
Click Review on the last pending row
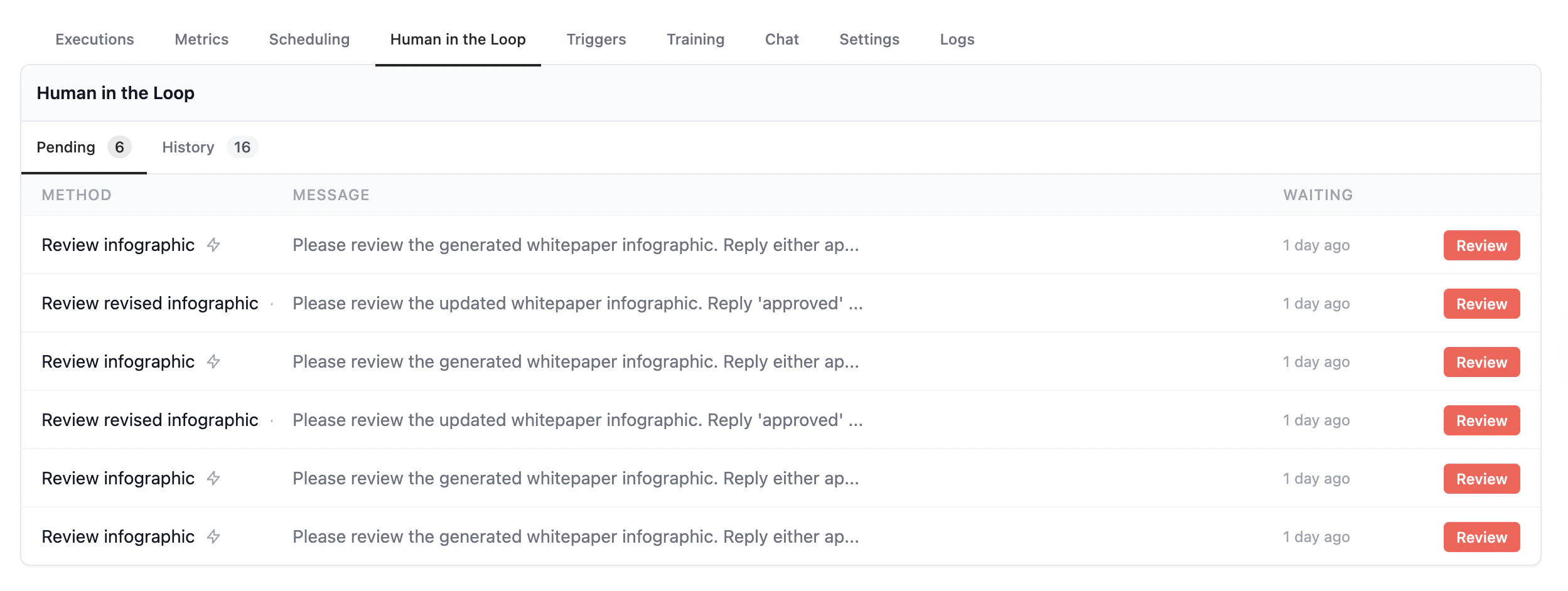point(1481,536)
